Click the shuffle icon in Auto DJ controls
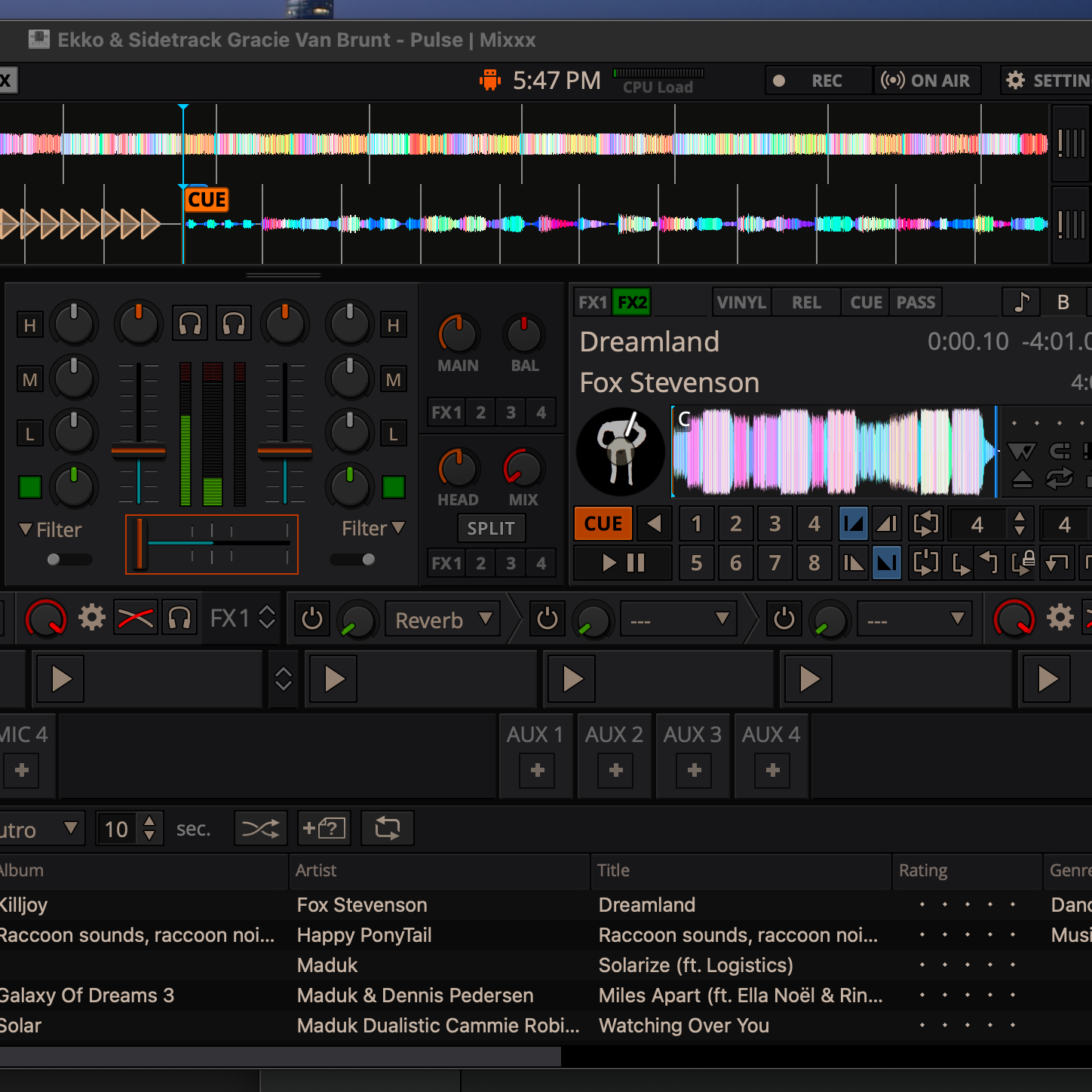Viewport: 1092px width, 1092px height. pos(260,829)
